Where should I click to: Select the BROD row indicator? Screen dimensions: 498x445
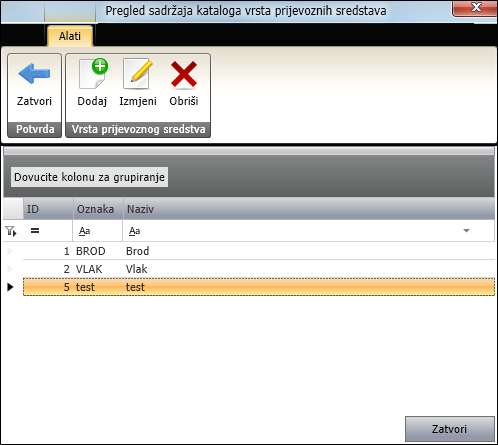10,251
